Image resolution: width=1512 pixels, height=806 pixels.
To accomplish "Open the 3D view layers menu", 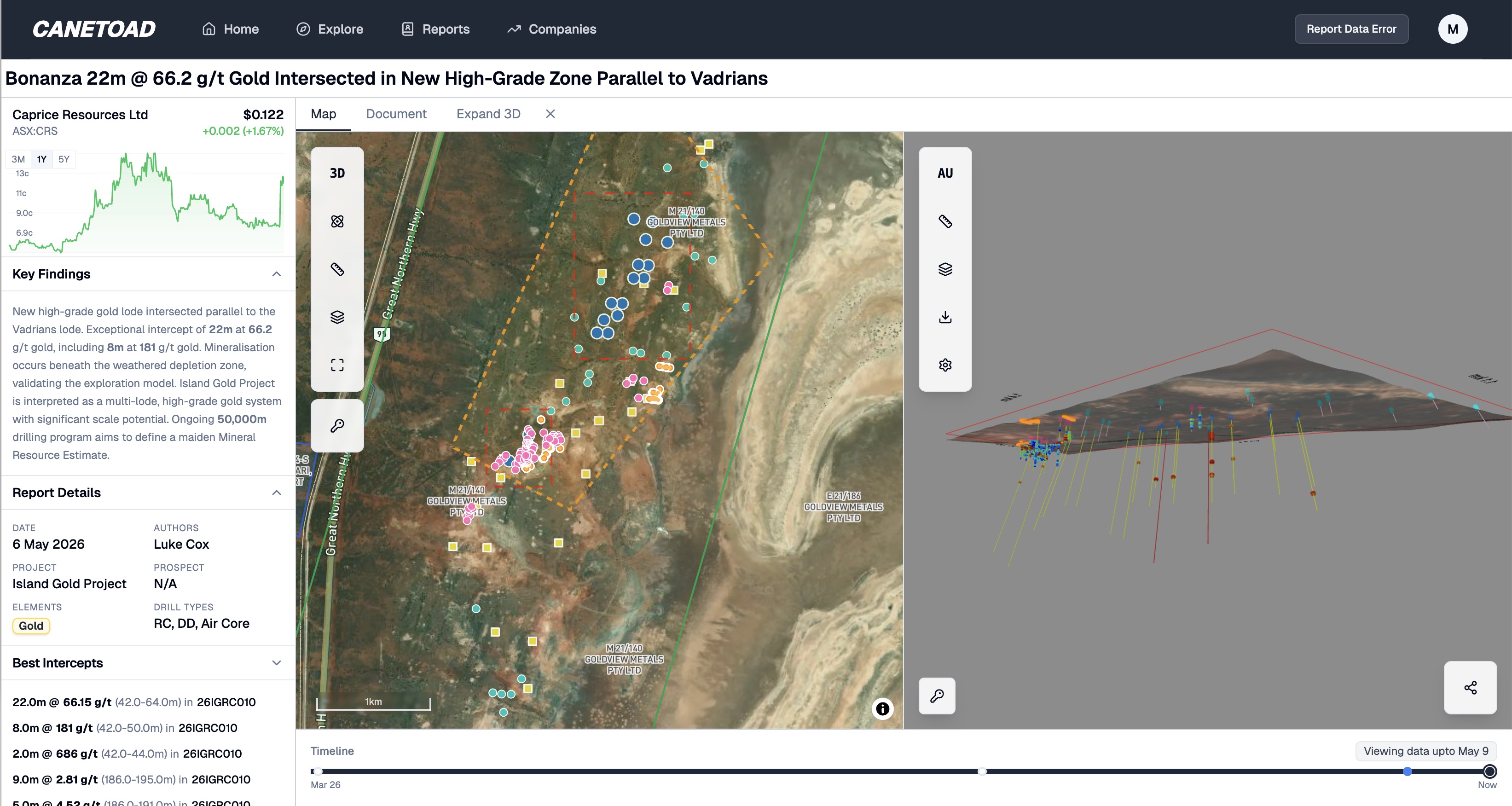I will (x=945, y=269).
